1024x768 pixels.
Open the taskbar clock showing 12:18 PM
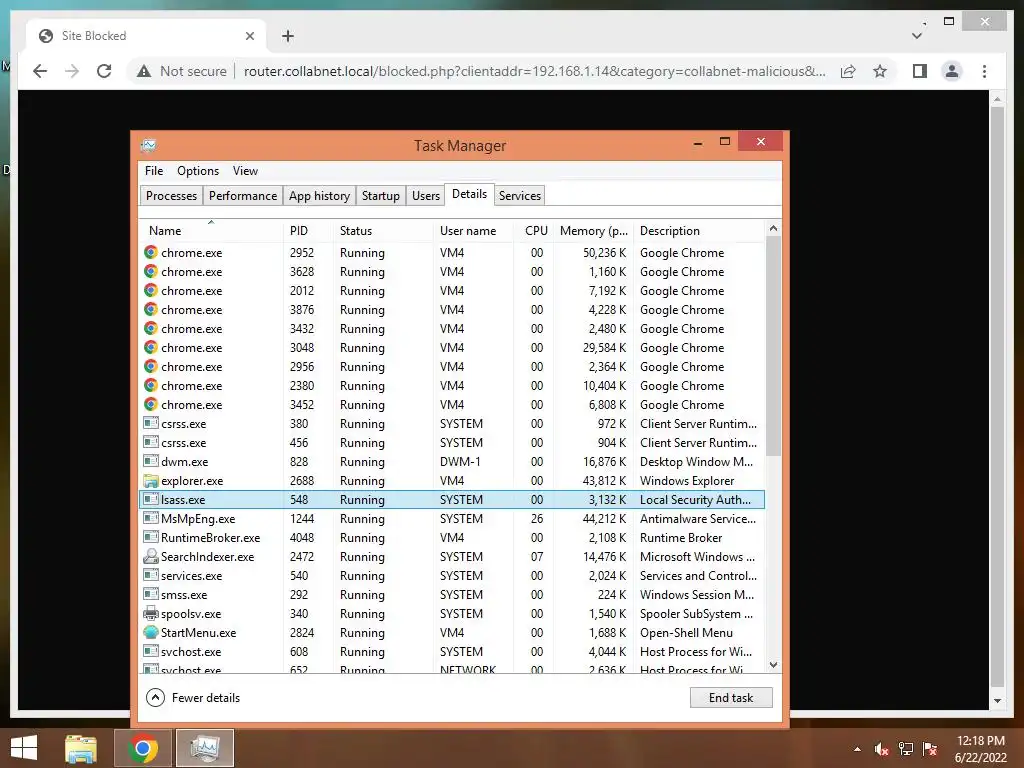coord(980,749)
